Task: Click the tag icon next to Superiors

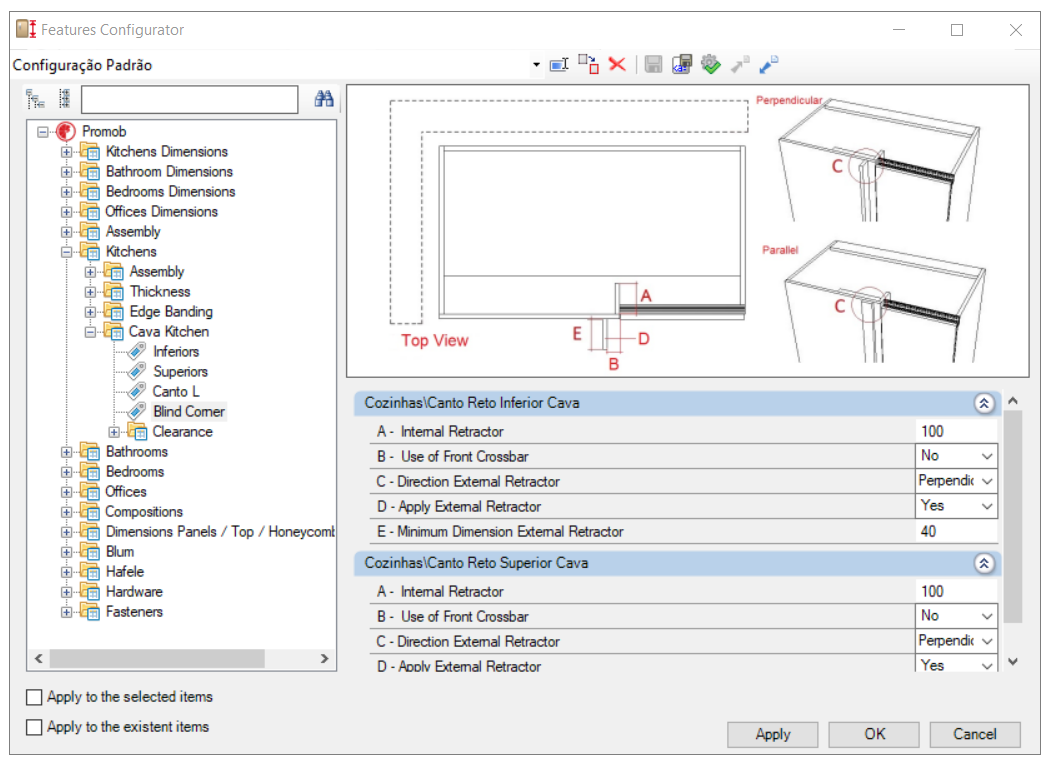Action: (x=137, y=372)
